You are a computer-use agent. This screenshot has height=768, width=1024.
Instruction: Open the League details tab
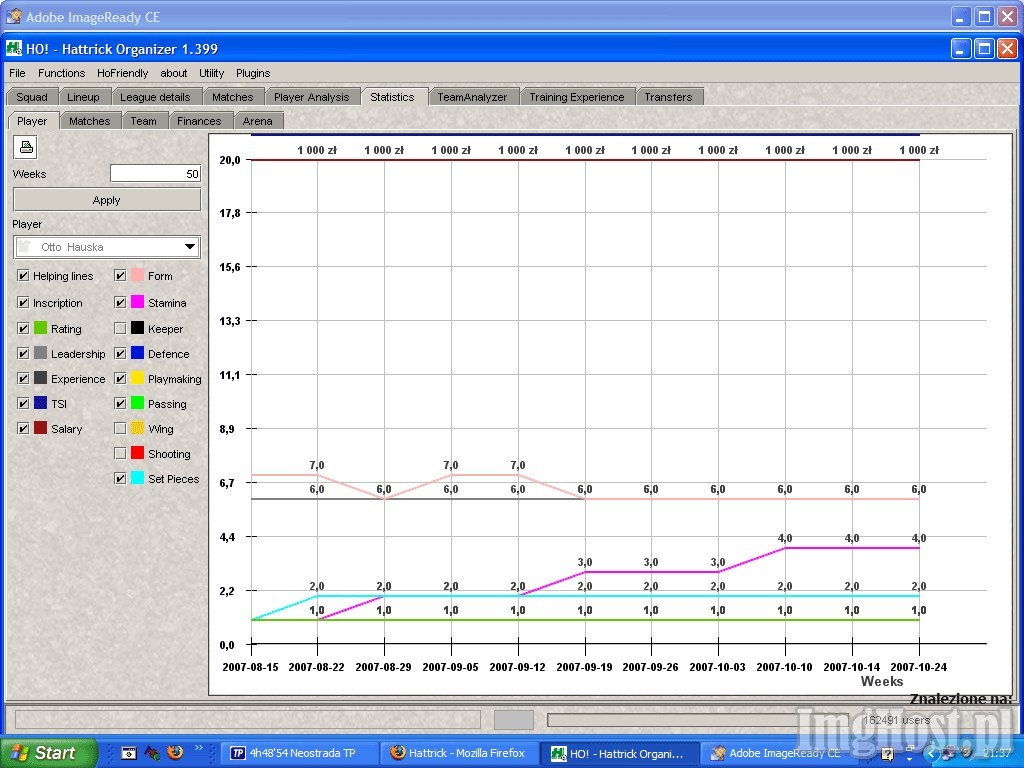click(x=155, y=97)
